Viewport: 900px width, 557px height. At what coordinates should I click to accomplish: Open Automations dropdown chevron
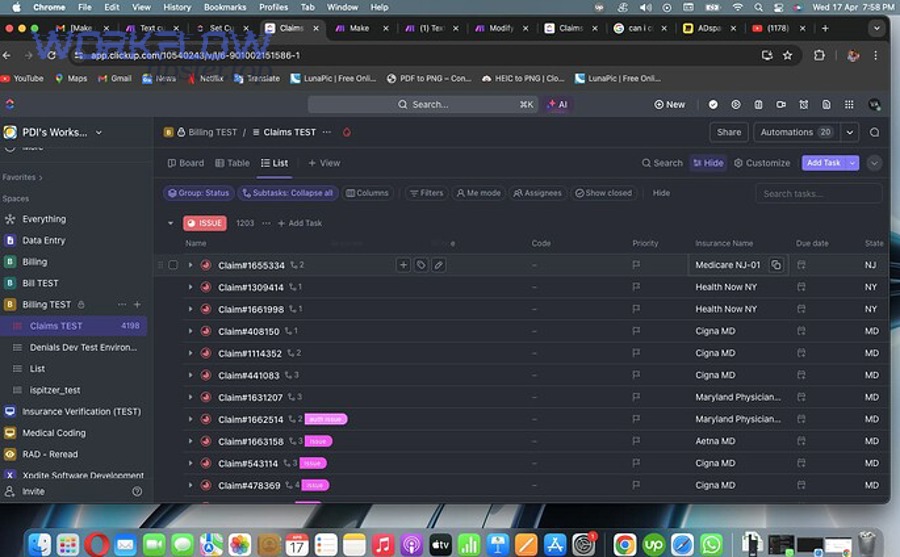tap(849, 132)
